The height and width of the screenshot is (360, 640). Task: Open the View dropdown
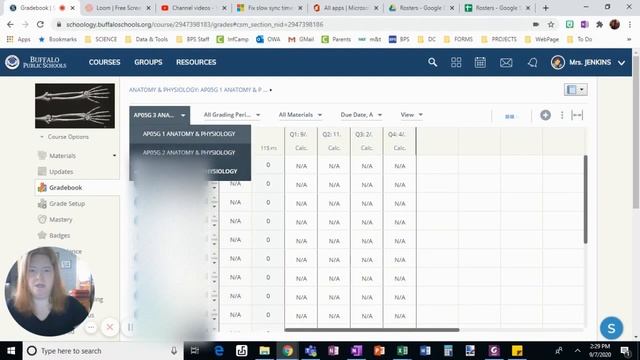tap(411, 115)
